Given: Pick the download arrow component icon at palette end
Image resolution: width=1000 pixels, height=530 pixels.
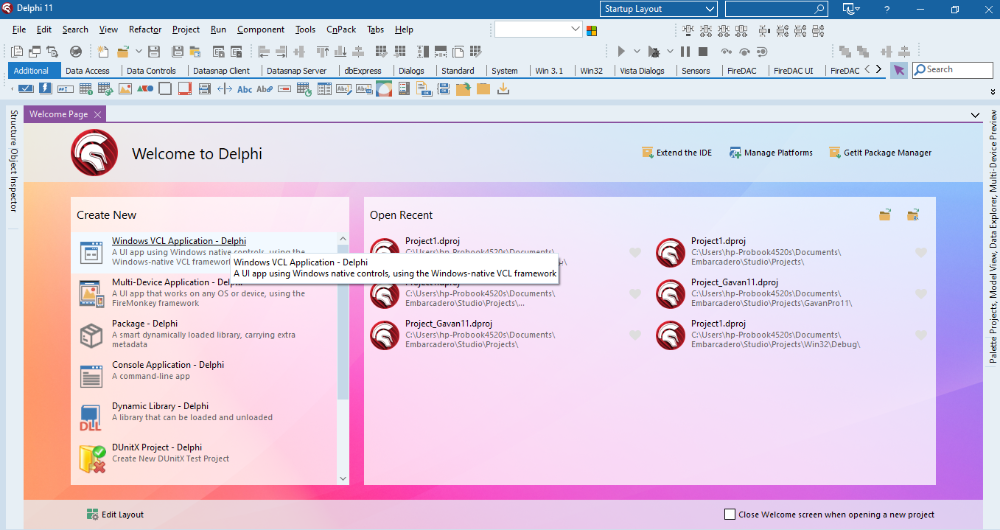Looking at the screenshot, I should 503,89.
